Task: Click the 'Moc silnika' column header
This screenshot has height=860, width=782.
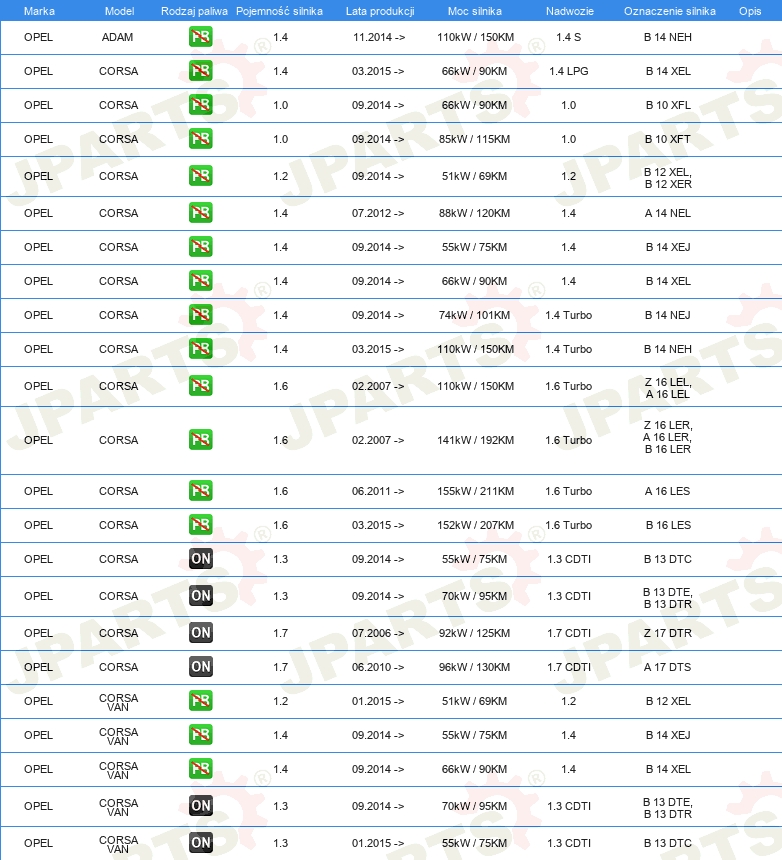Action: click(x=474, y=11)
